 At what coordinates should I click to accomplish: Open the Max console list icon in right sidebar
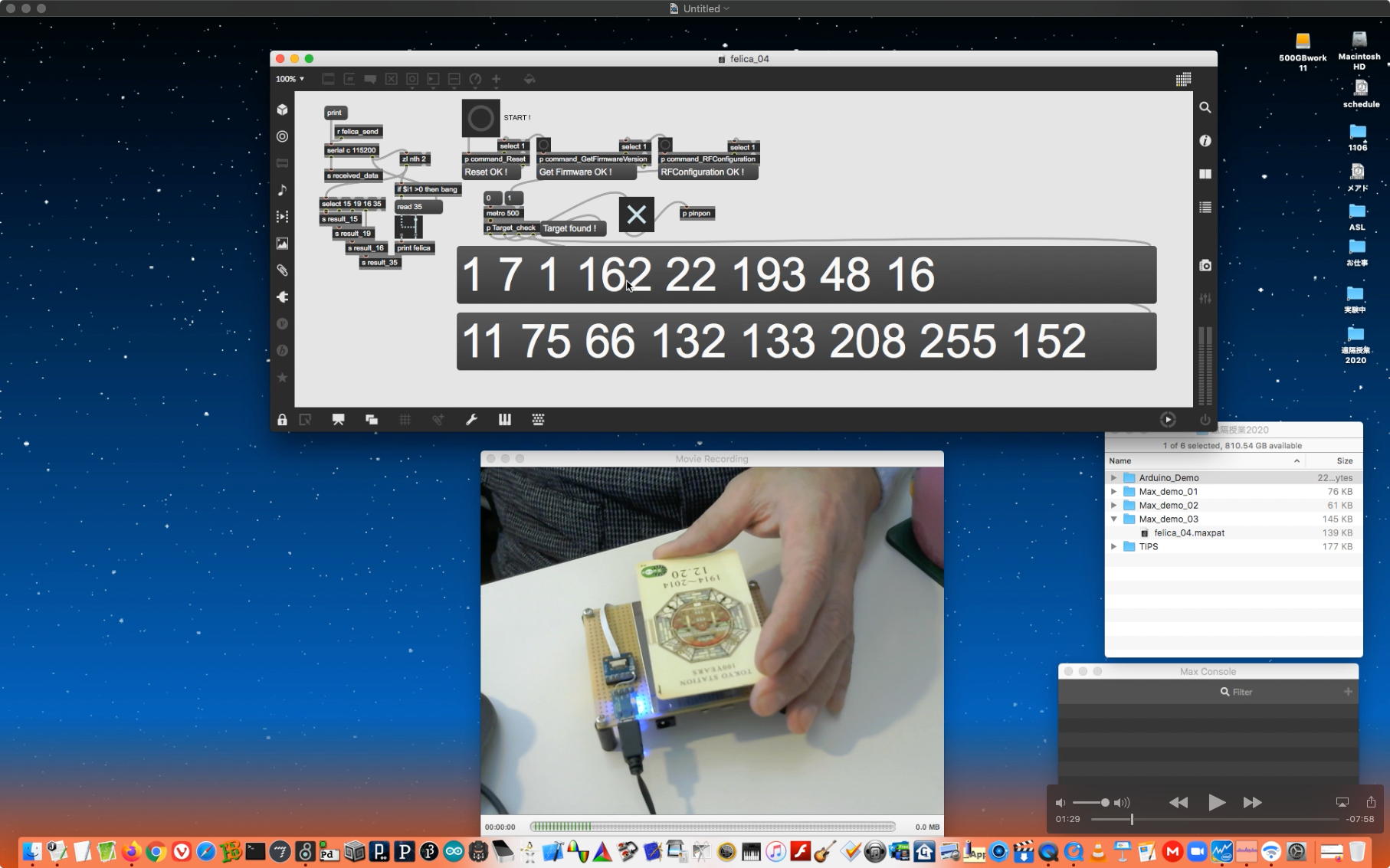(x=1205, y=207)
